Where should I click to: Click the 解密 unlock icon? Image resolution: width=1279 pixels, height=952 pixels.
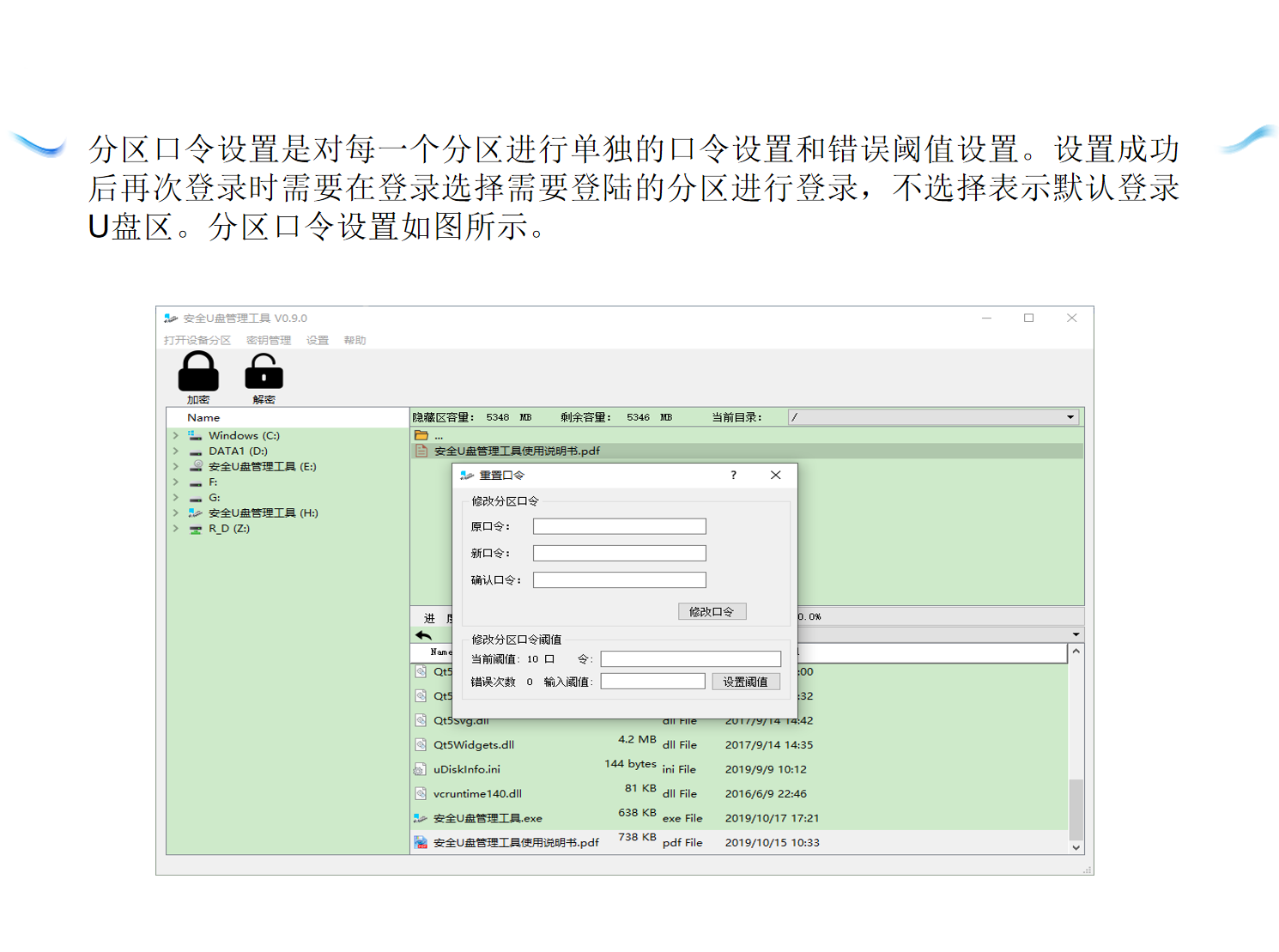[264, 373]
